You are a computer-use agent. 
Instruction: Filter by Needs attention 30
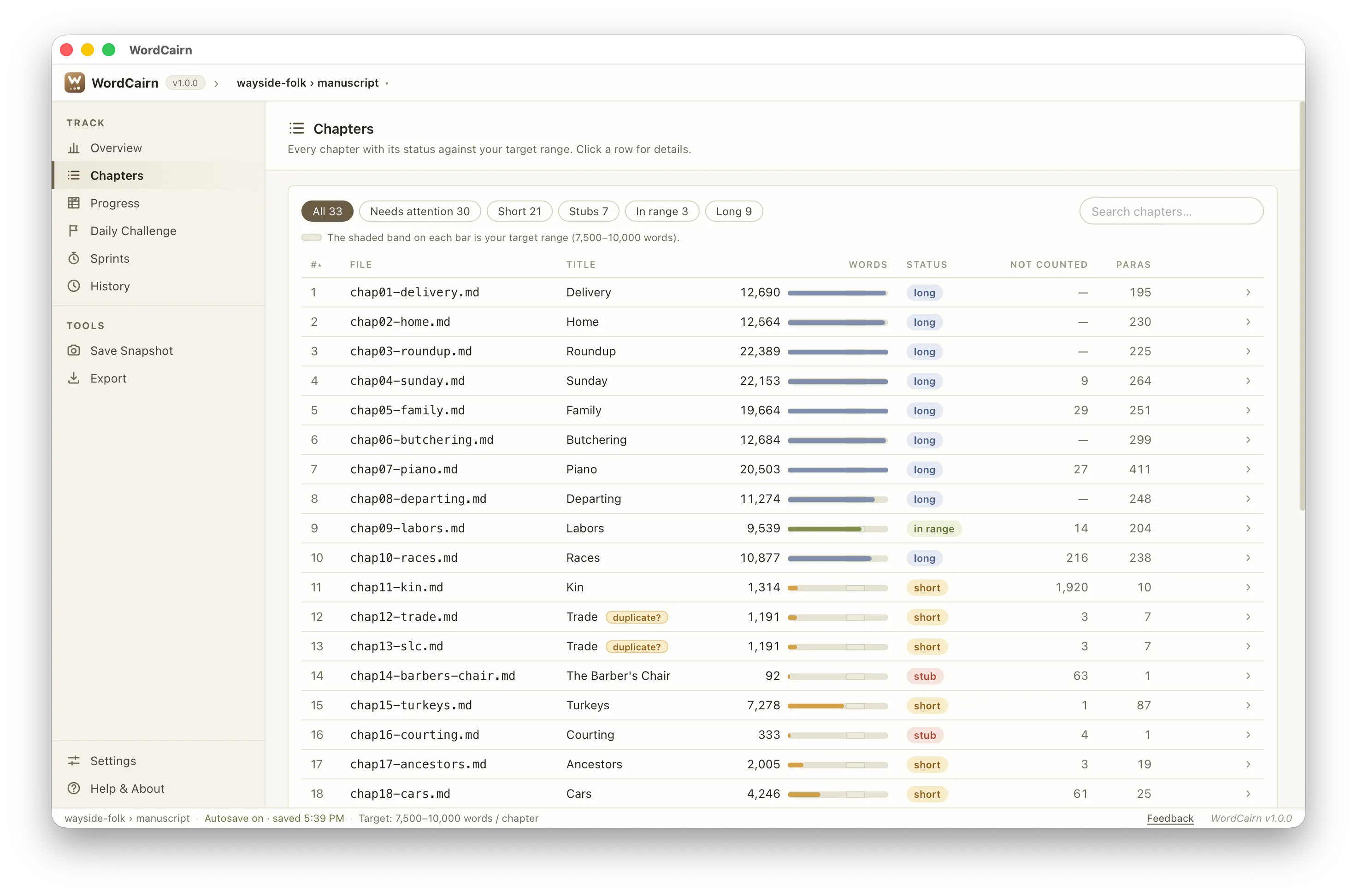[x=419, y=212]
